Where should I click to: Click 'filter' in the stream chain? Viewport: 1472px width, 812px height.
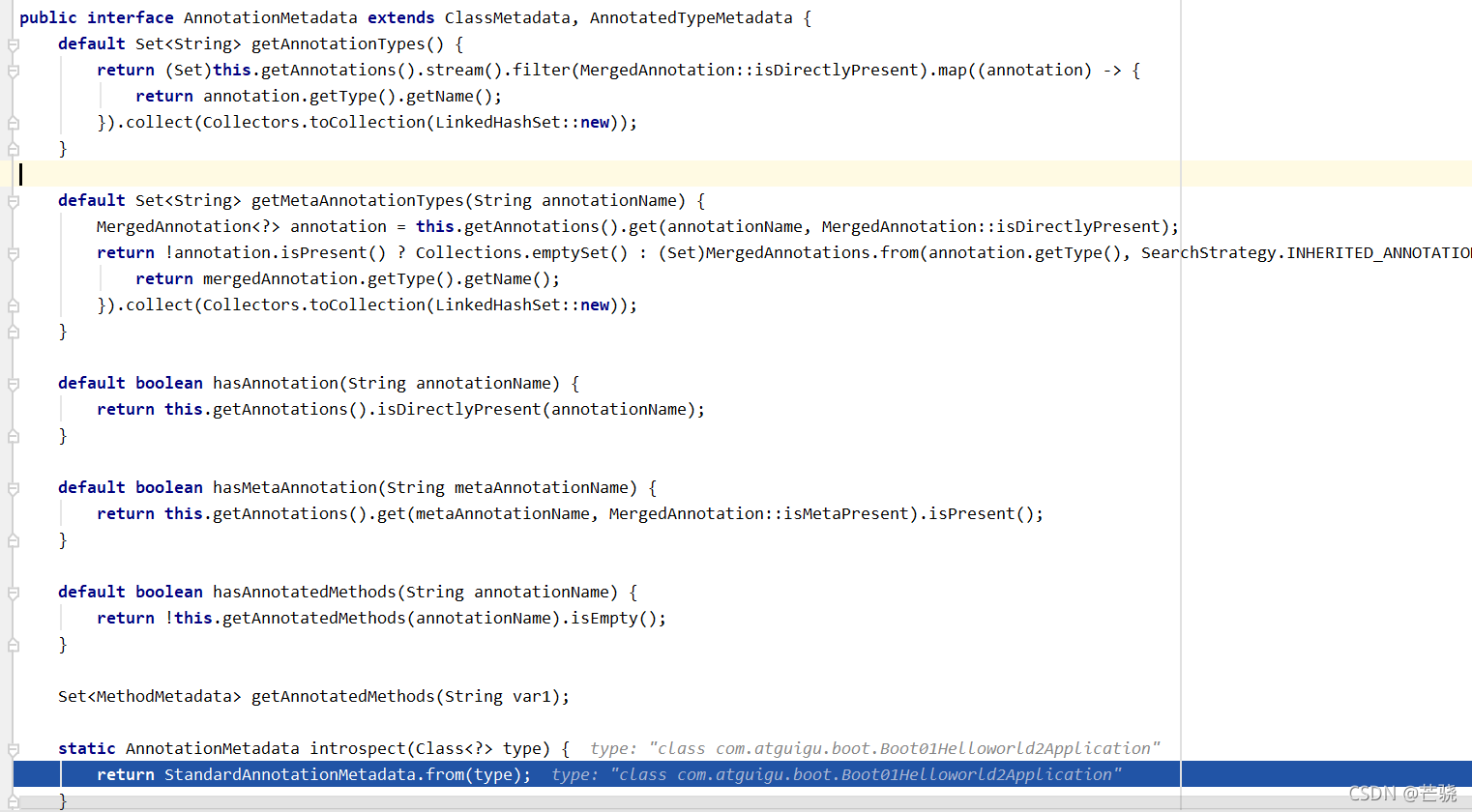point(542,70)
